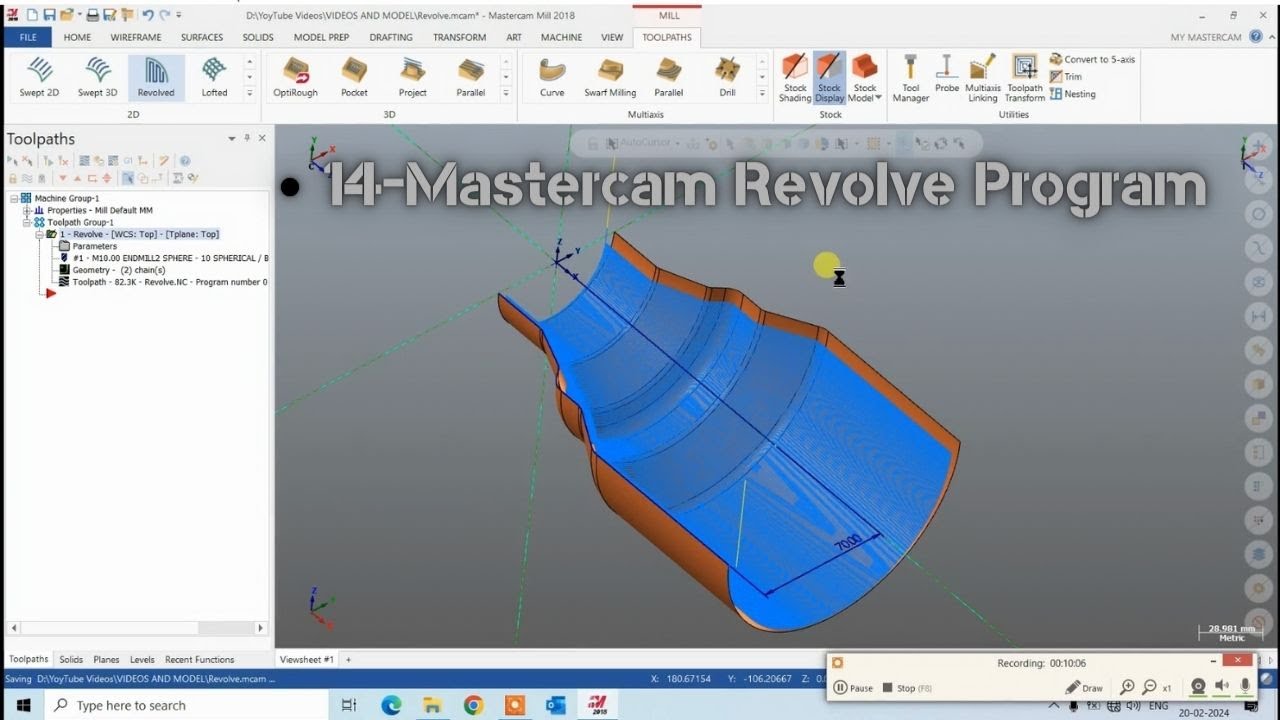Expand the 2D toolpath gallery
The height and width of the screenshot is (720, 1280).
click(x=249, y=92)
